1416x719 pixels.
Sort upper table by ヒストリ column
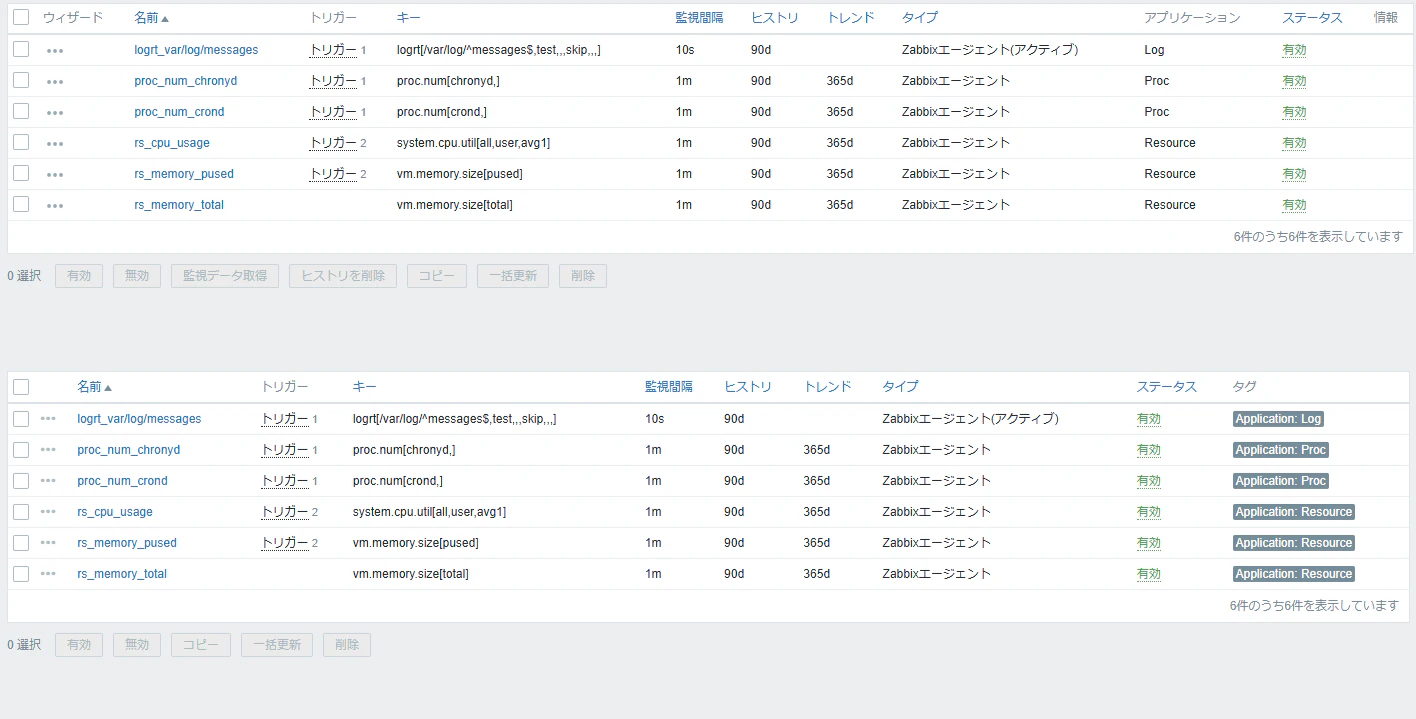(x=775, y=18)
